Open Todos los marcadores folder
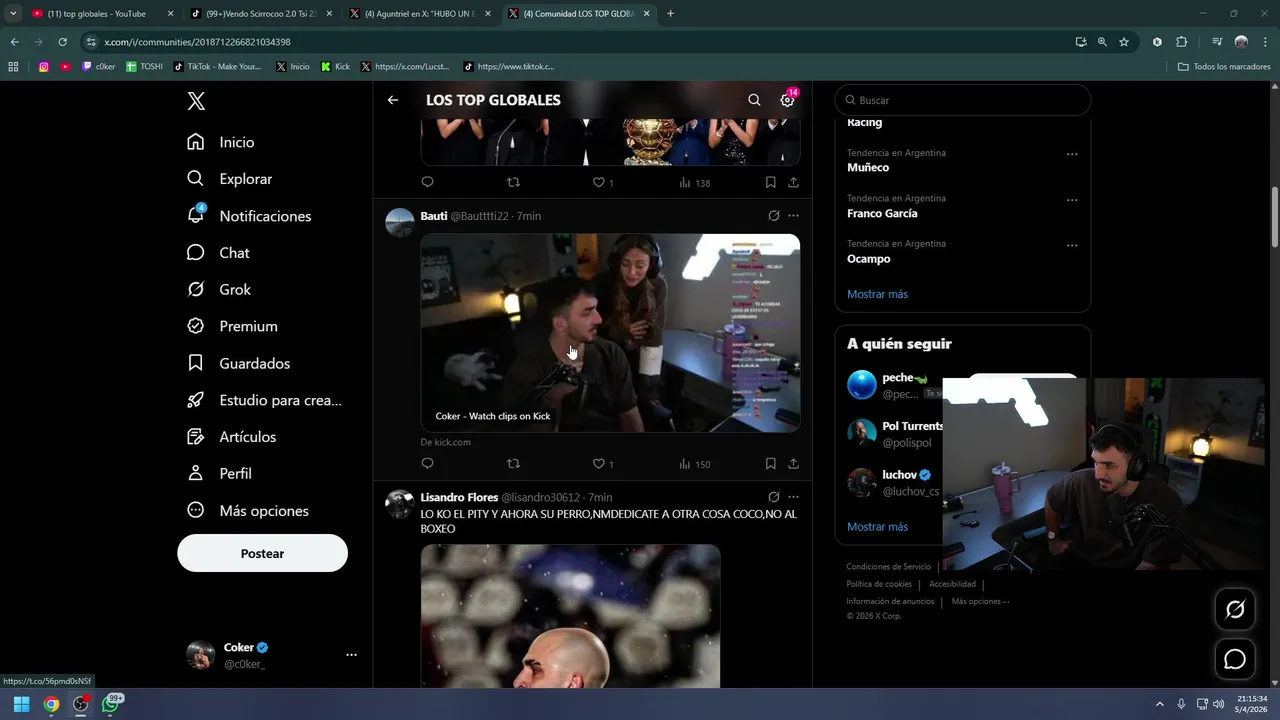Screen dimensions: 1280x720 [x=1224, y=67]
